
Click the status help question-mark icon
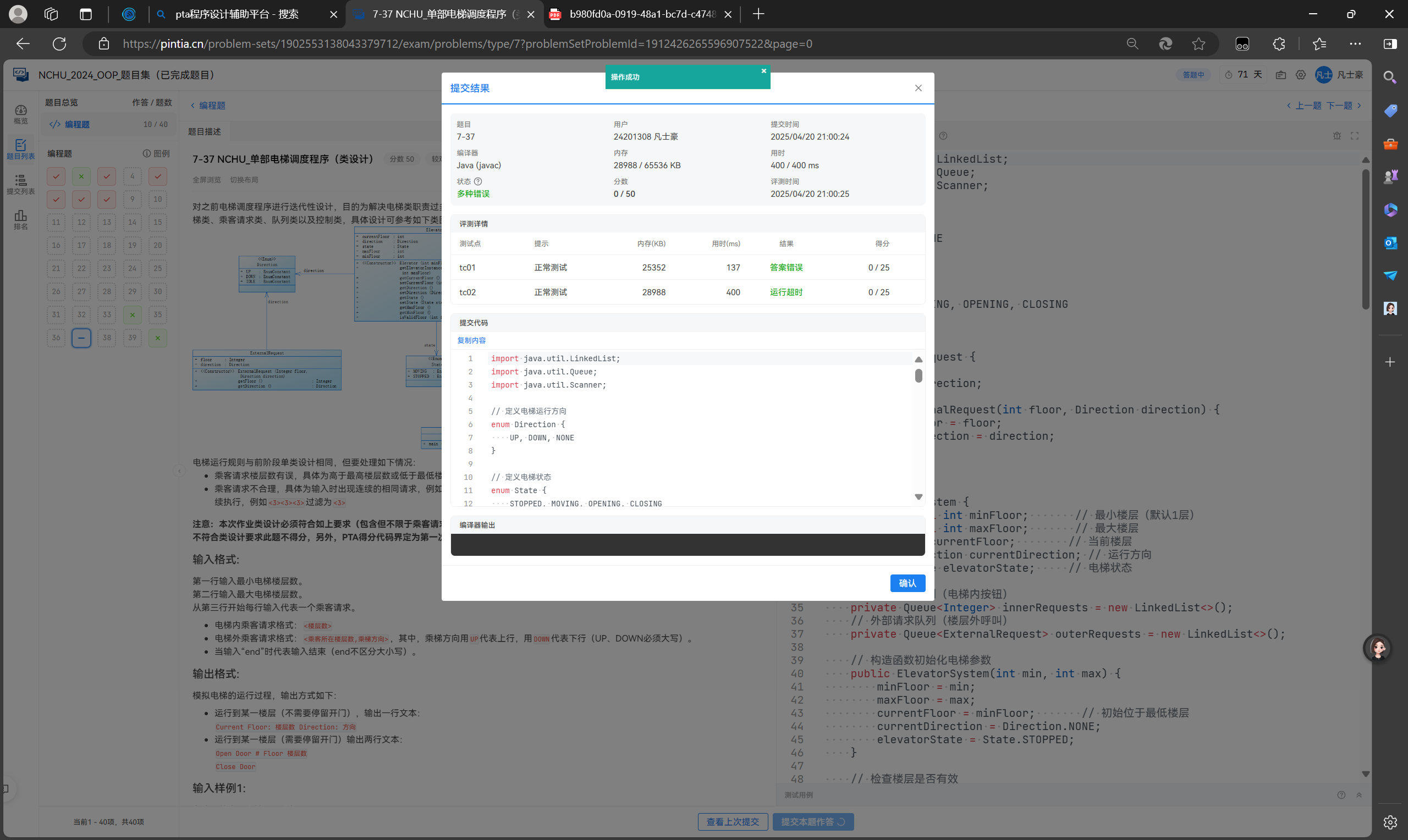pos(478,181)
